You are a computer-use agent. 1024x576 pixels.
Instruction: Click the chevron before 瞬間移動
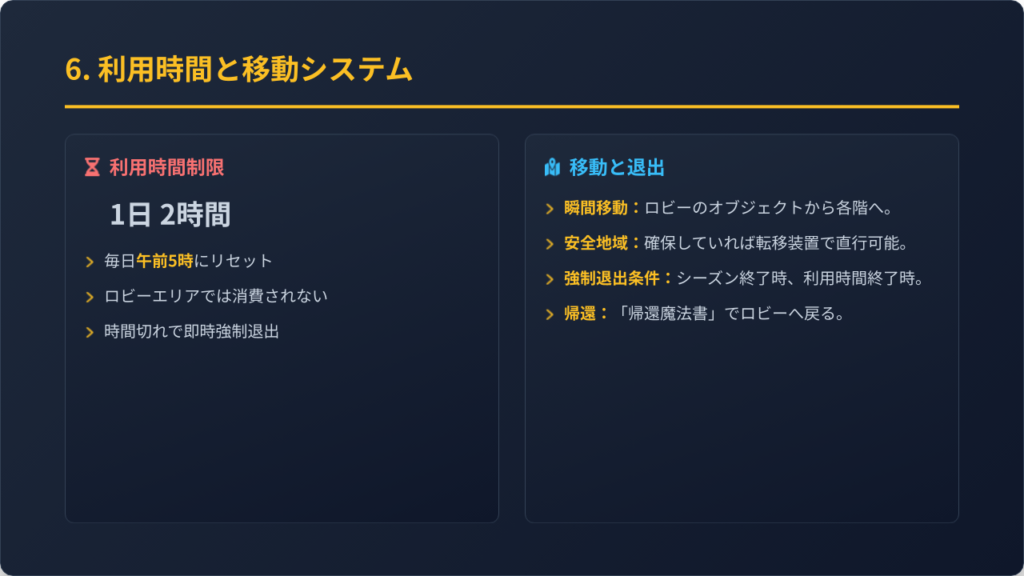pyautogui.click(x=550, y=208)
